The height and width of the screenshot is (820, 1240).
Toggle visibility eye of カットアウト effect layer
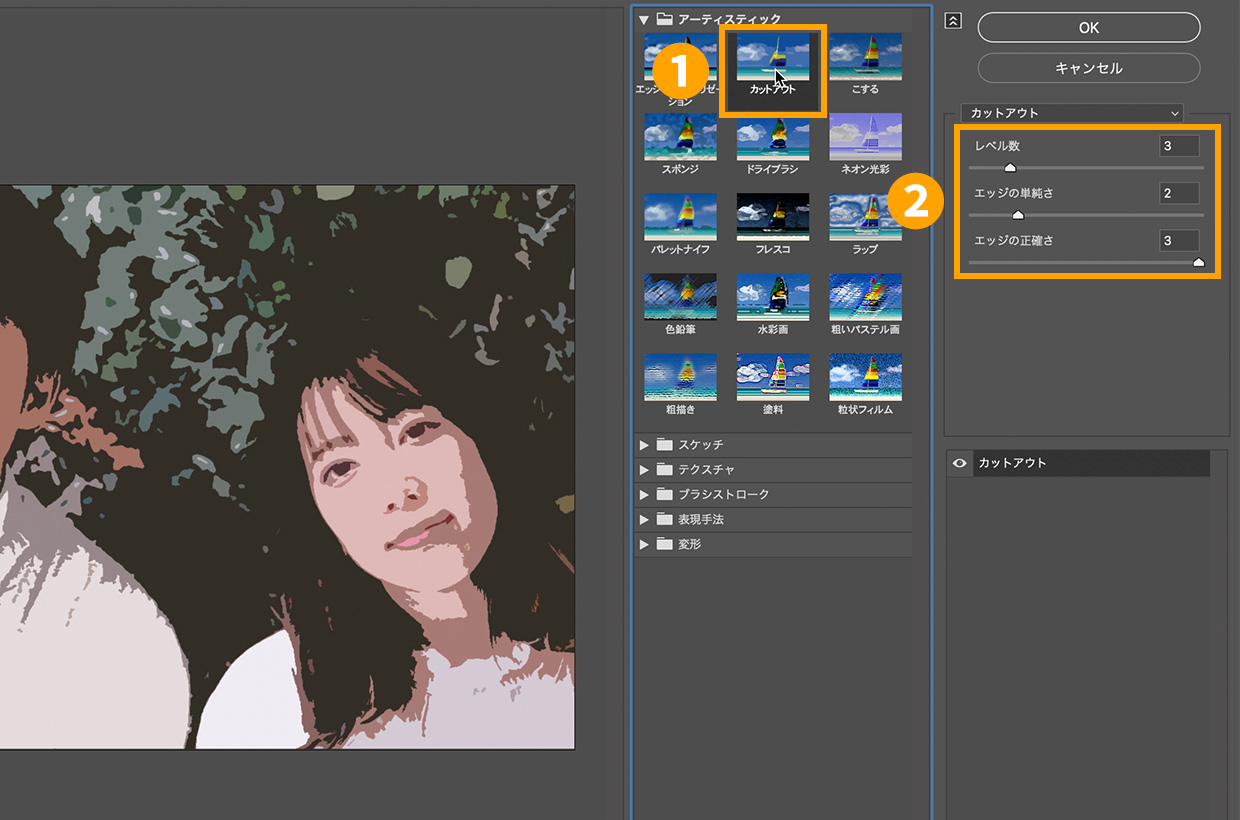(x=959, y=463)
